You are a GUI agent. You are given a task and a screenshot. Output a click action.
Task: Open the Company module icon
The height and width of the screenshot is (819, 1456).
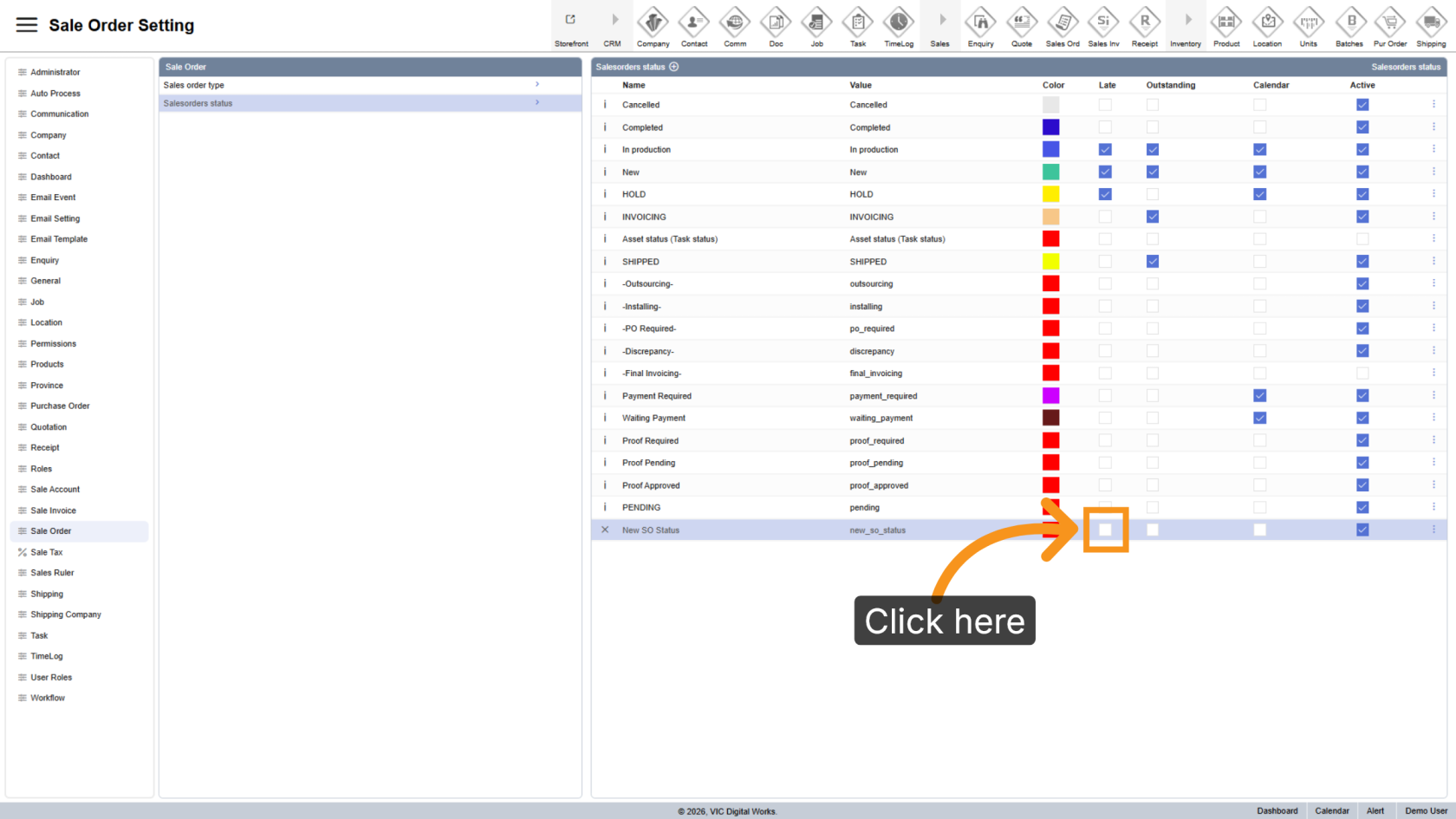653,22
